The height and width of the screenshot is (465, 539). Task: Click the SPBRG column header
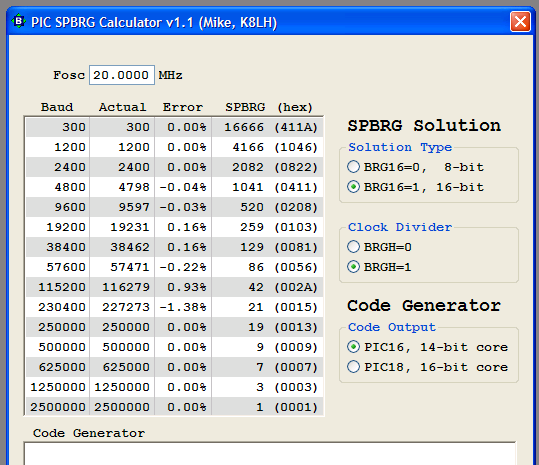coord(245,107)
